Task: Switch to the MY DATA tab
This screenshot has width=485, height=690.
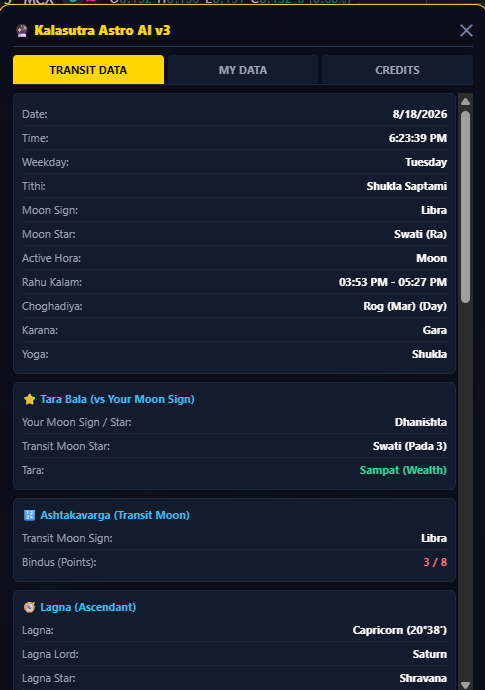Action: [x=243, y=70]
